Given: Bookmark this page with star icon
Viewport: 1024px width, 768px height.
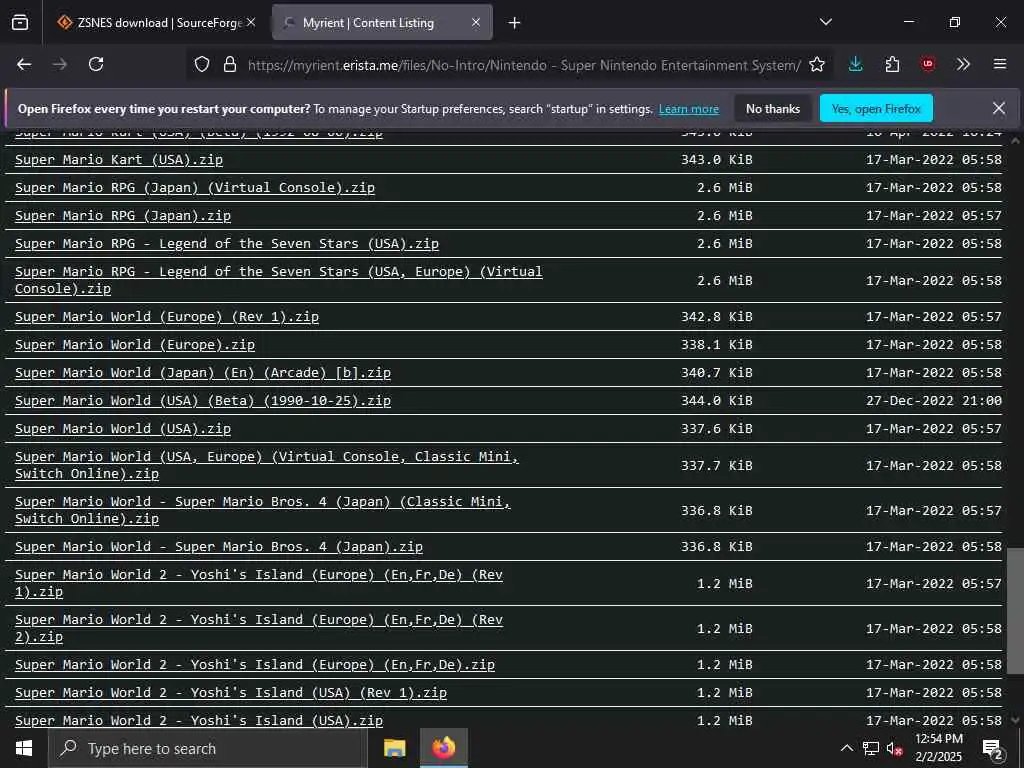Looking at the screenshot, I should (817, 64).
